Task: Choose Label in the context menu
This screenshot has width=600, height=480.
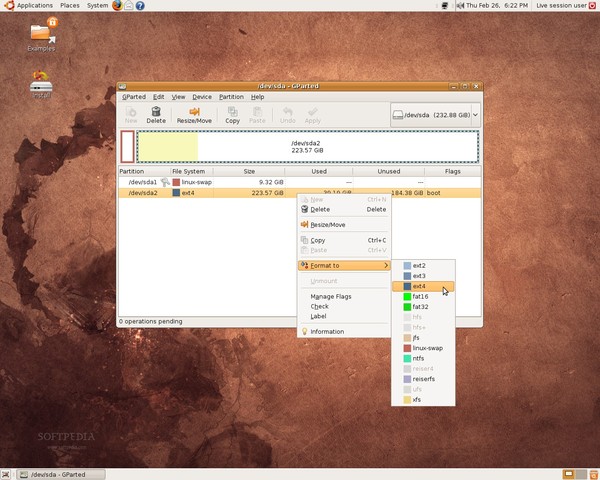Action: click(x=344, y=316)
